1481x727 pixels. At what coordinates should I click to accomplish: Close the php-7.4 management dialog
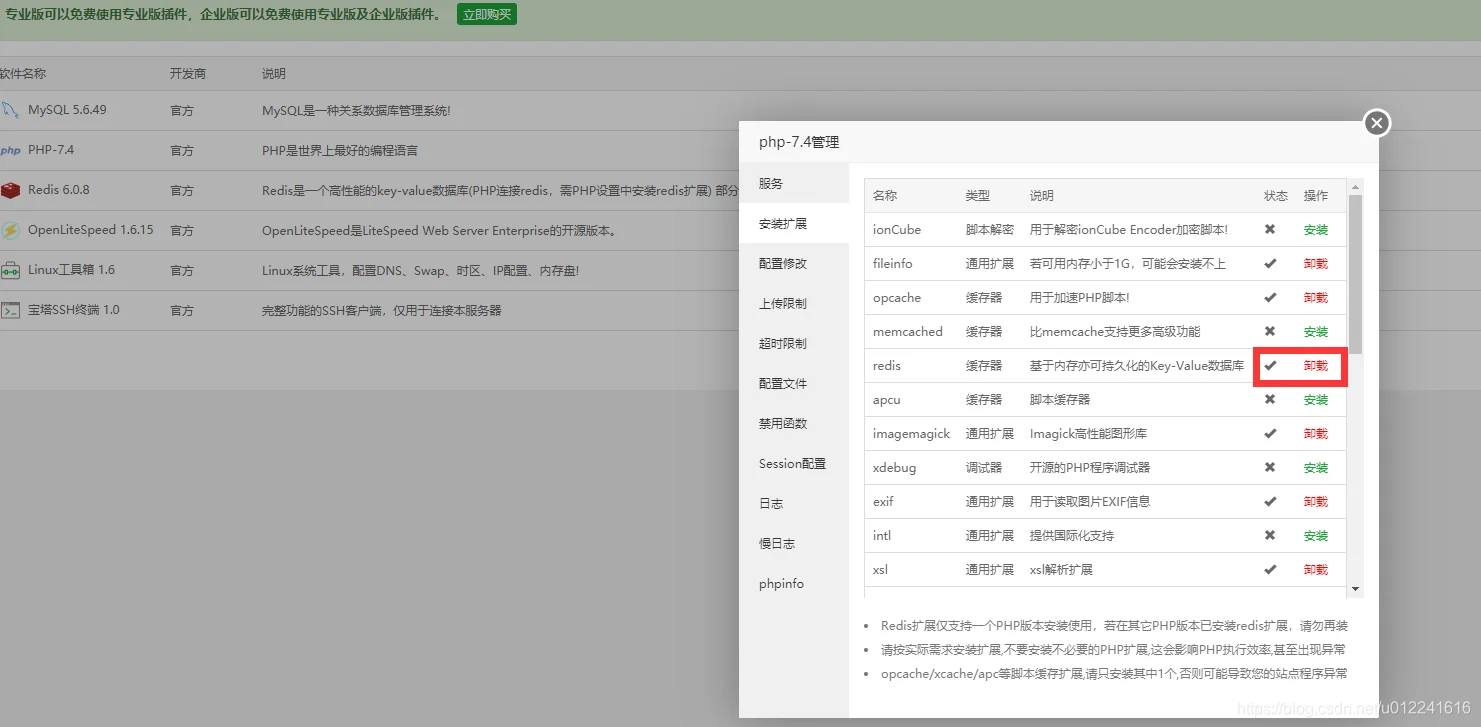(1377, 122)
